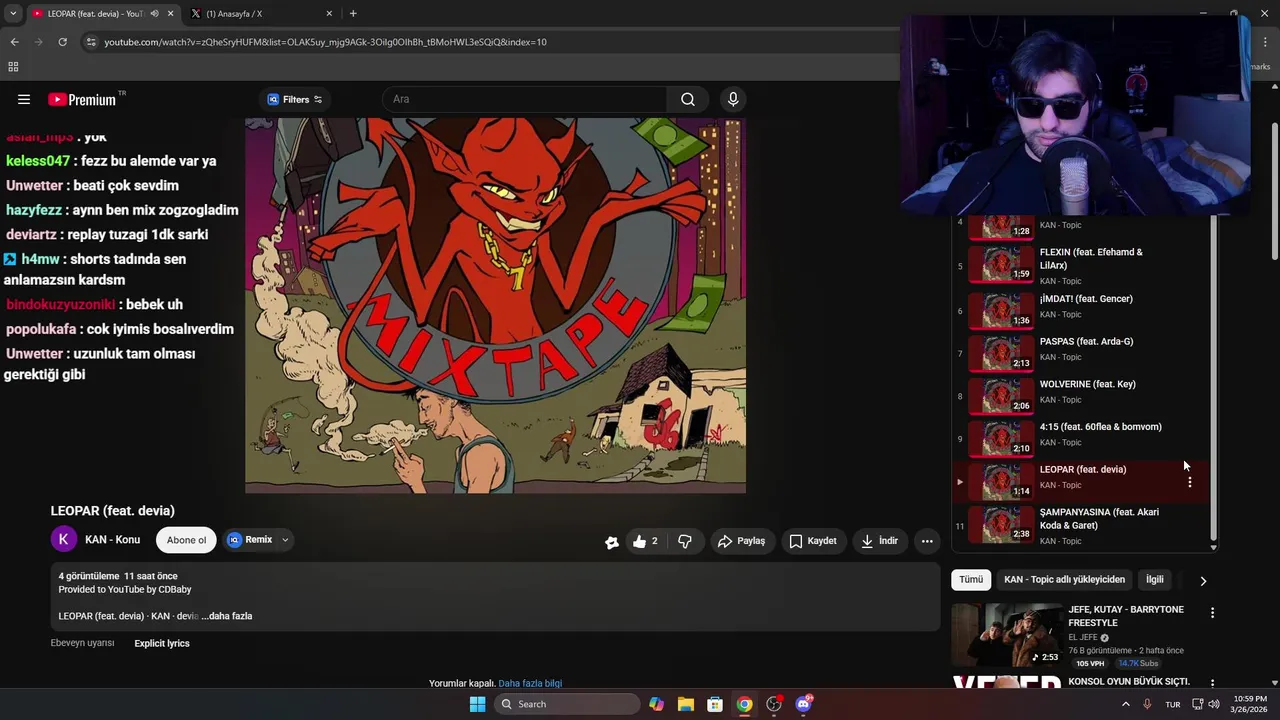The image size is (1280, 720).
Task: Open the KAN channel avatar
Action: [x=63, y=539]
